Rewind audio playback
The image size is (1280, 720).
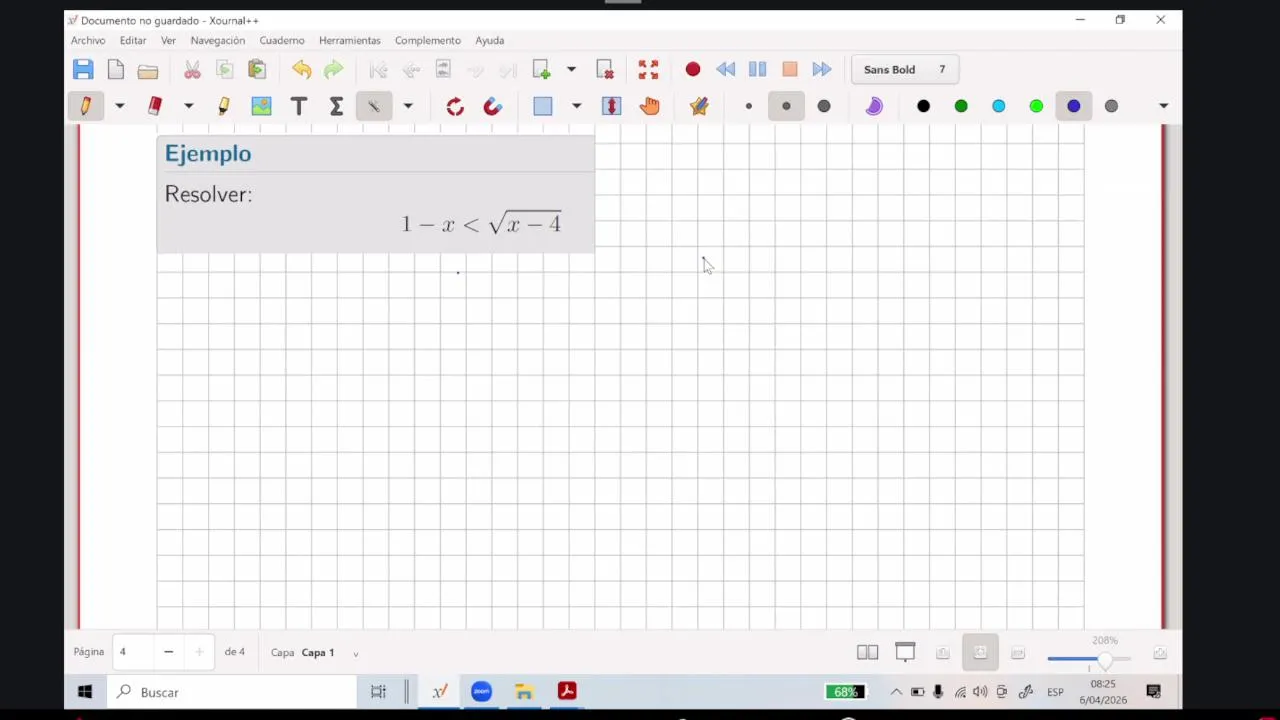(x=726, y=70)
